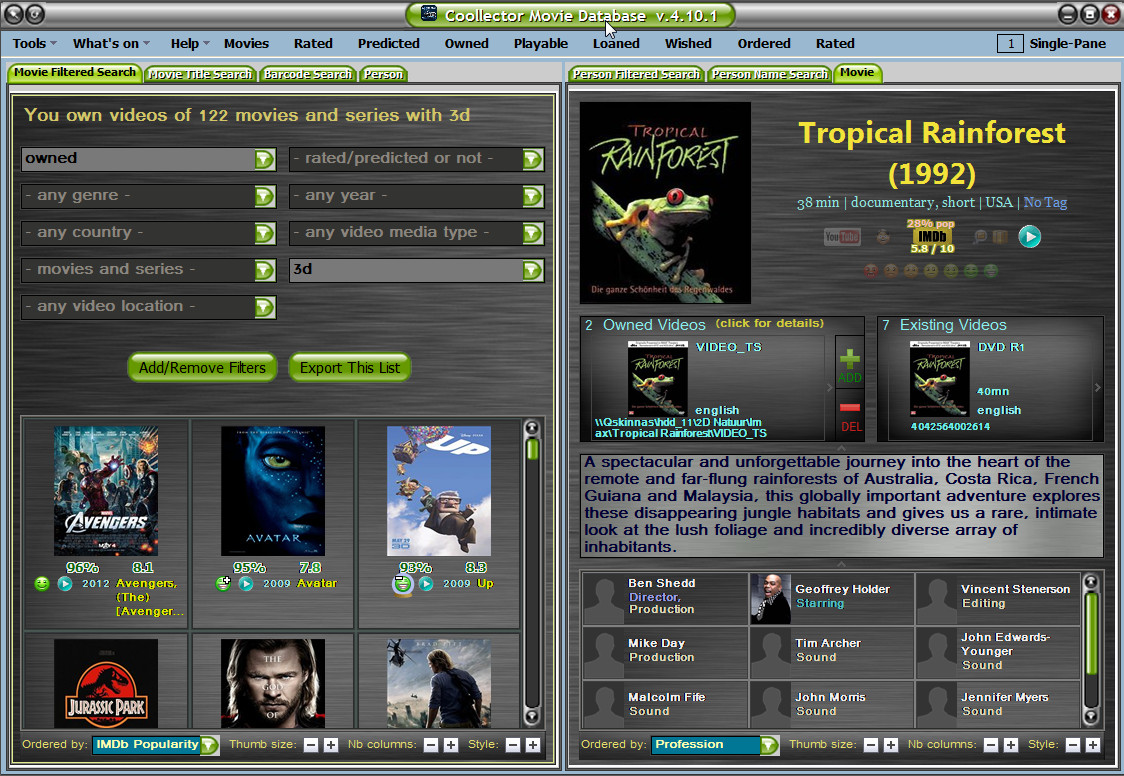
Task: Open the 'rated/predicted or not' dropdown
Action: tap(416, 159)
